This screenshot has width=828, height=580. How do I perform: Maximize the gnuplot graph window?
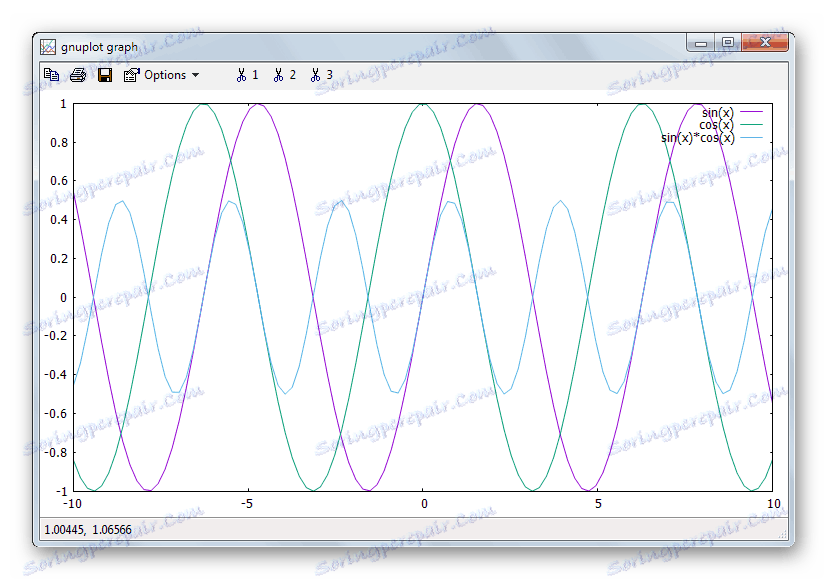tap(728, 42)
